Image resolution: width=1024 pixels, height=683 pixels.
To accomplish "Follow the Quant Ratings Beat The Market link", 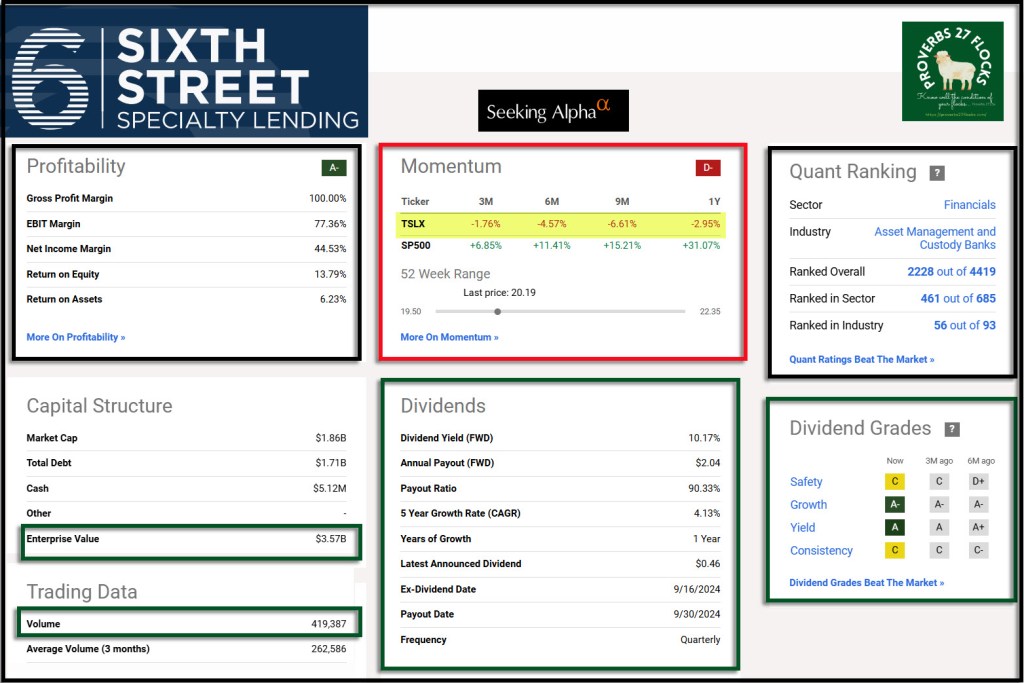I will (861, 359).
